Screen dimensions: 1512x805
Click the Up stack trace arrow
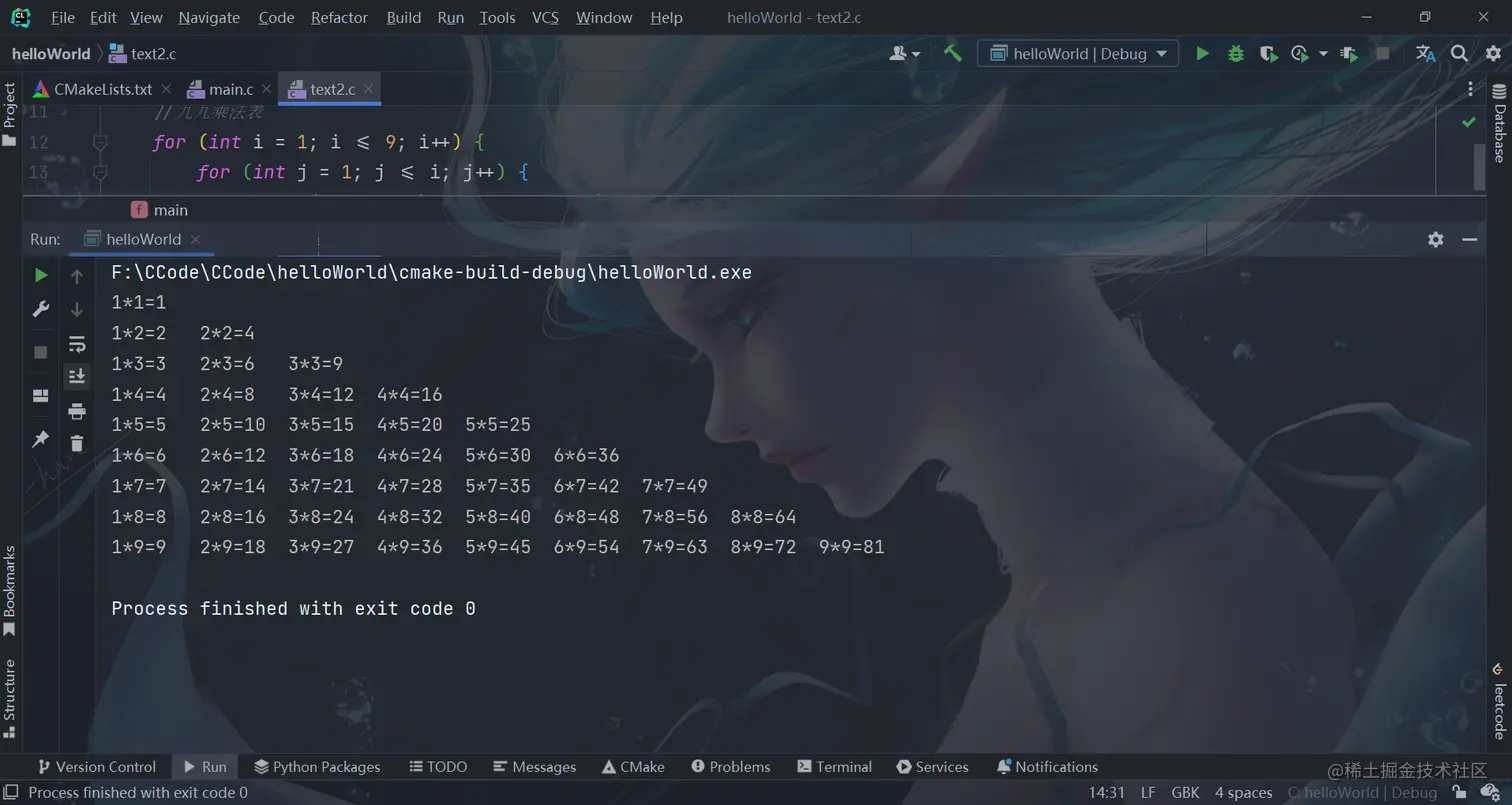point(77,275)
